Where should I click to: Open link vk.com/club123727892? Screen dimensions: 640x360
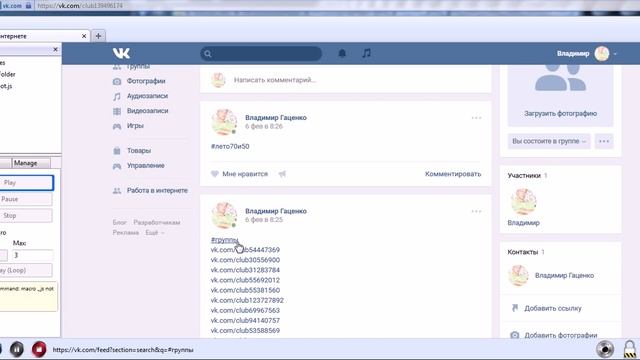pyautogui.click(x=247, y=300)
